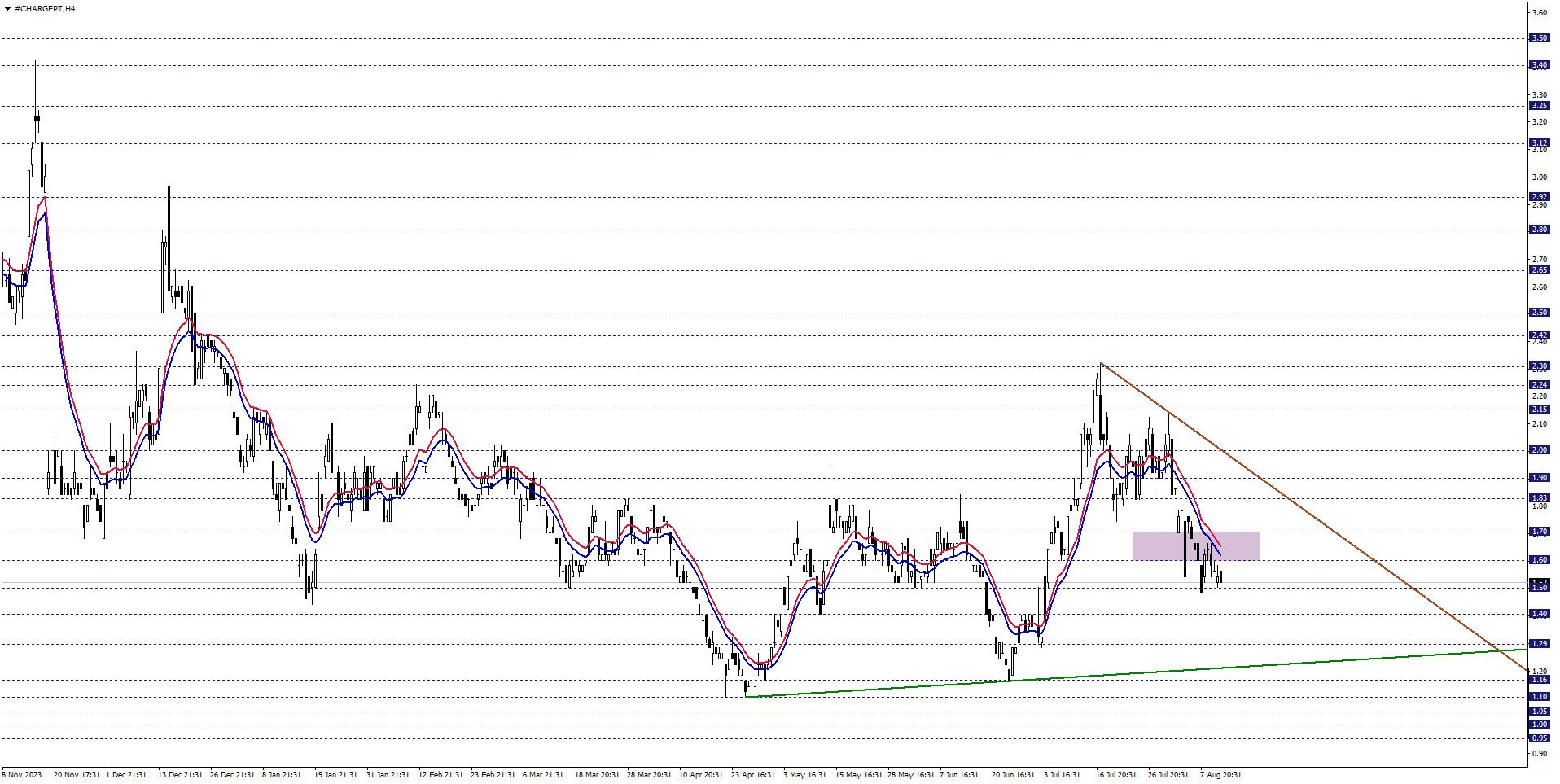Image resolution: width=1560 pixels, height=784 pixels.
Task: Click the 1.50 price level label
Action: tap(1540, 587)
